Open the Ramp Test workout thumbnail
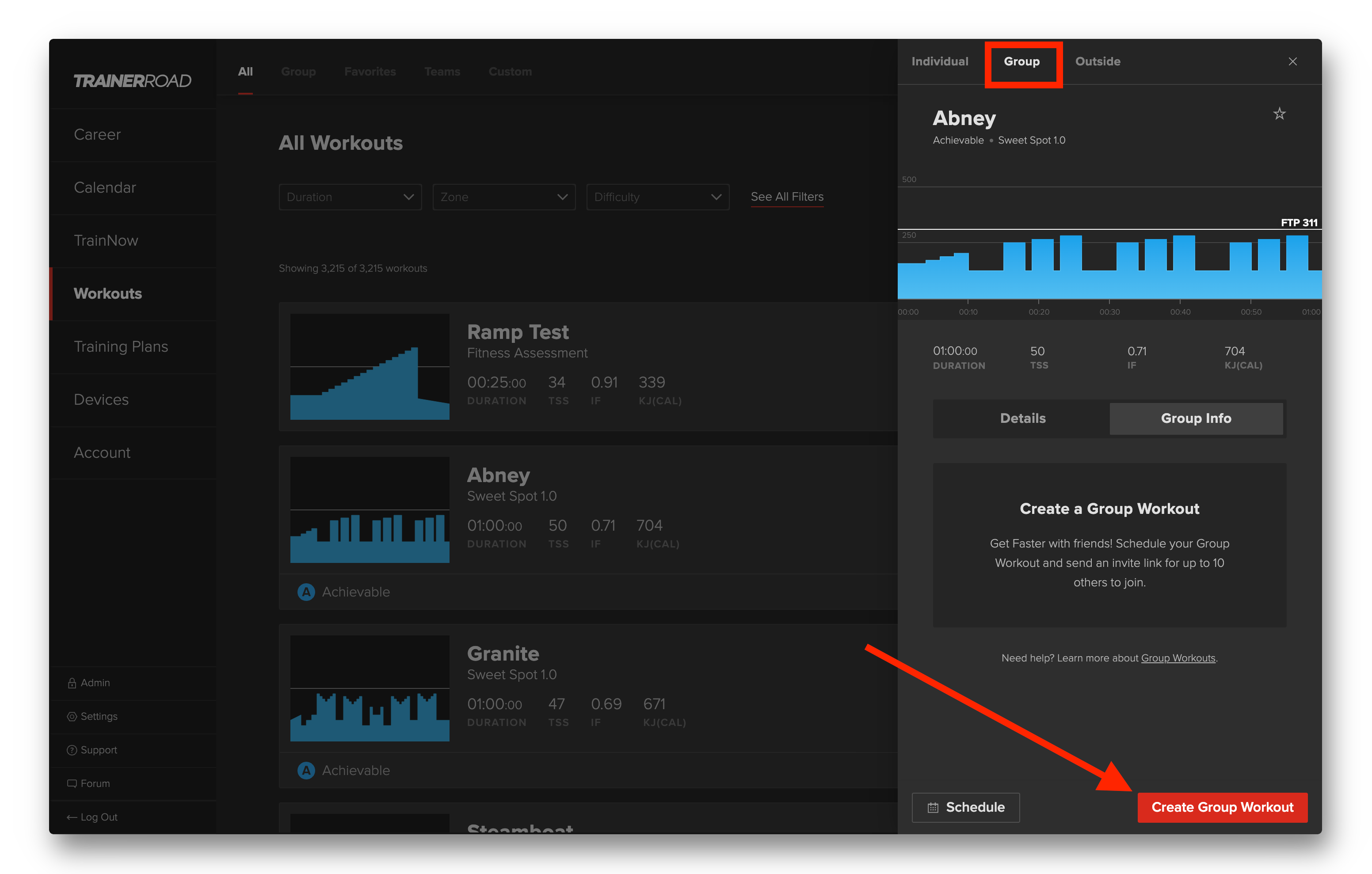Image resolution: width=1372 pixels, height=874 pixels. click(x=370, y=366)
